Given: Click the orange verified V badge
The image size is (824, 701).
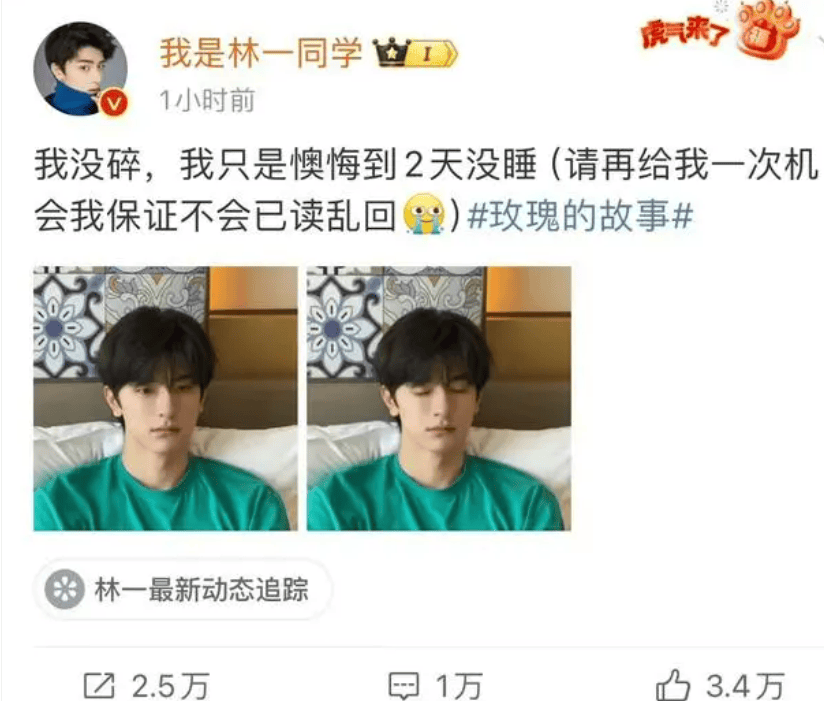Looking at the screenshot, I should click(x=114, y=102).
